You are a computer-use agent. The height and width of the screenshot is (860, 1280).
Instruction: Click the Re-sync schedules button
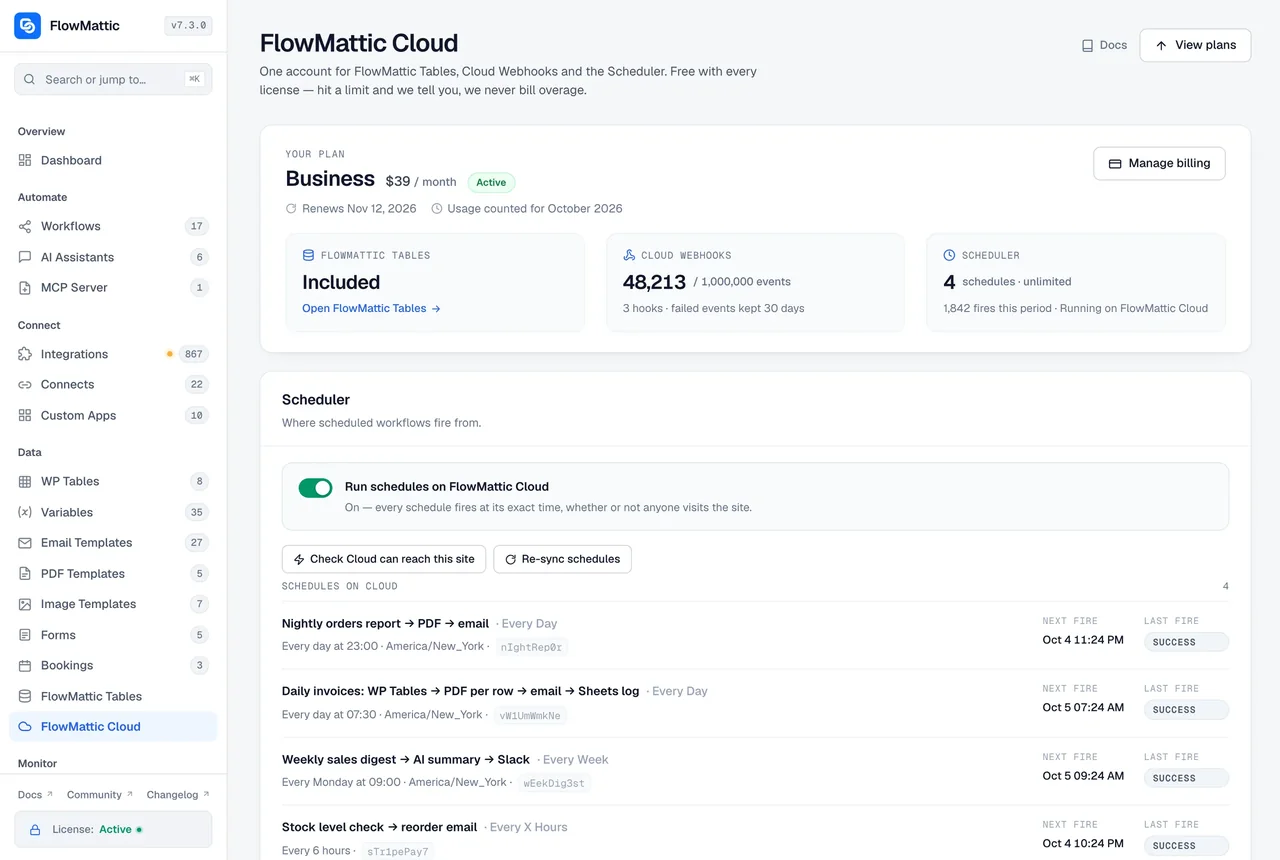click(562, 559)
